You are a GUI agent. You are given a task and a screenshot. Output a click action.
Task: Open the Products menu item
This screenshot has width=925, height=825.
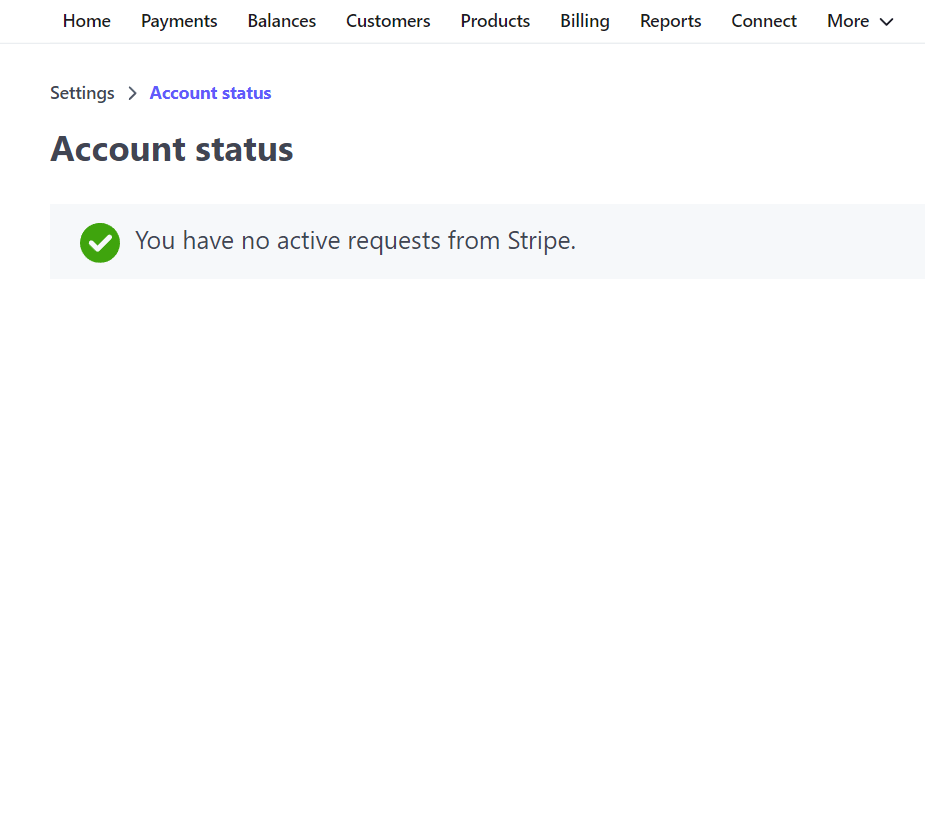click(x=495, y=21)
